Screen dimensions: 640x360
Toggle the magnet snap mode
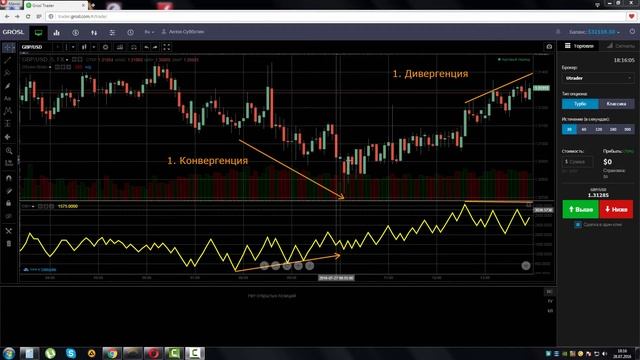click(9, 178)
